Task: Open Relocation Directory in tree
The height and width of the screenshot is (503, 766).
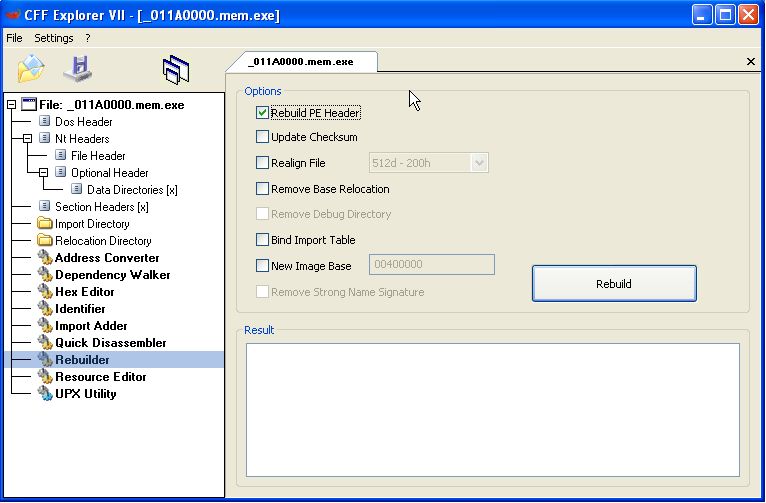Action: pos(103,241)
